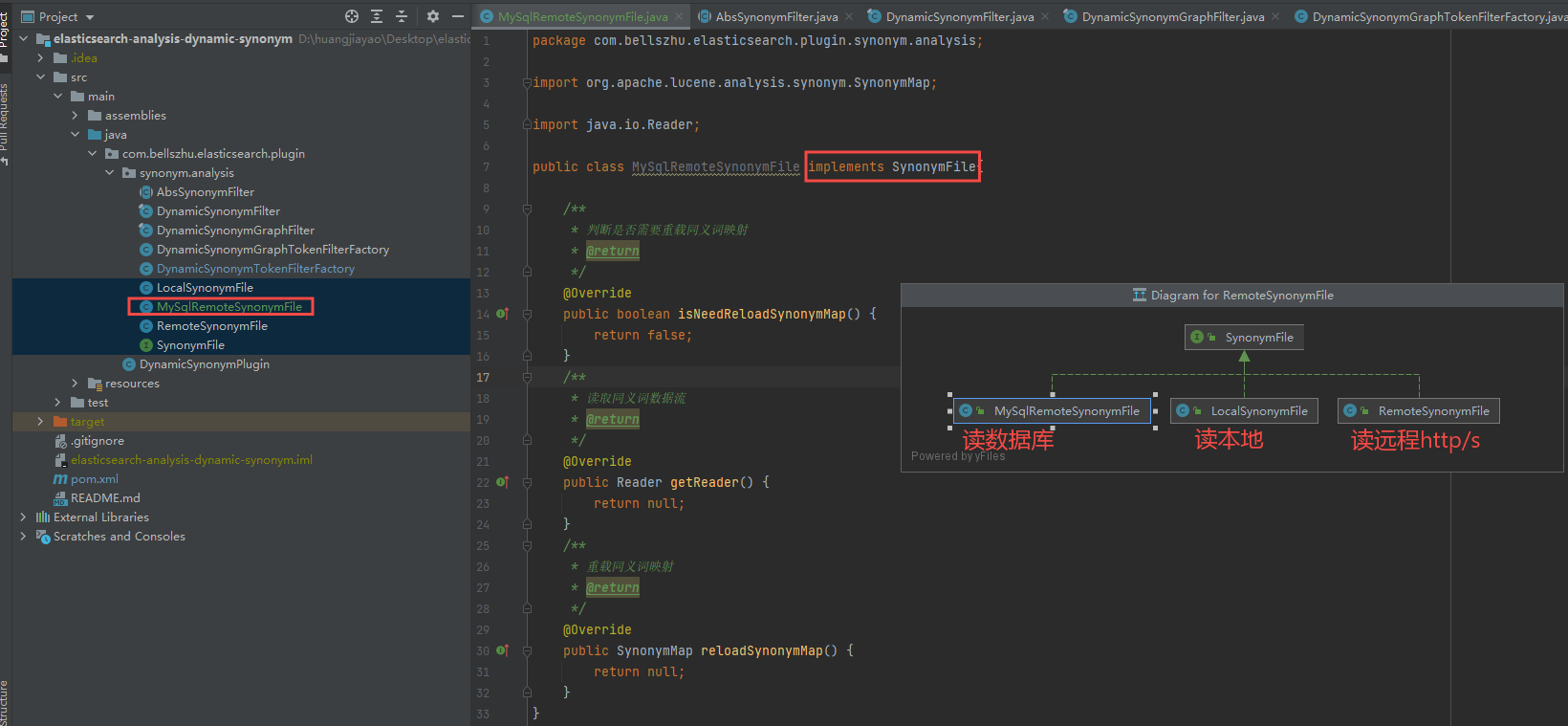Select DynamicSynonymGraphTokenFilterFactory in tree
The image size is (1568, 726).
272,249
